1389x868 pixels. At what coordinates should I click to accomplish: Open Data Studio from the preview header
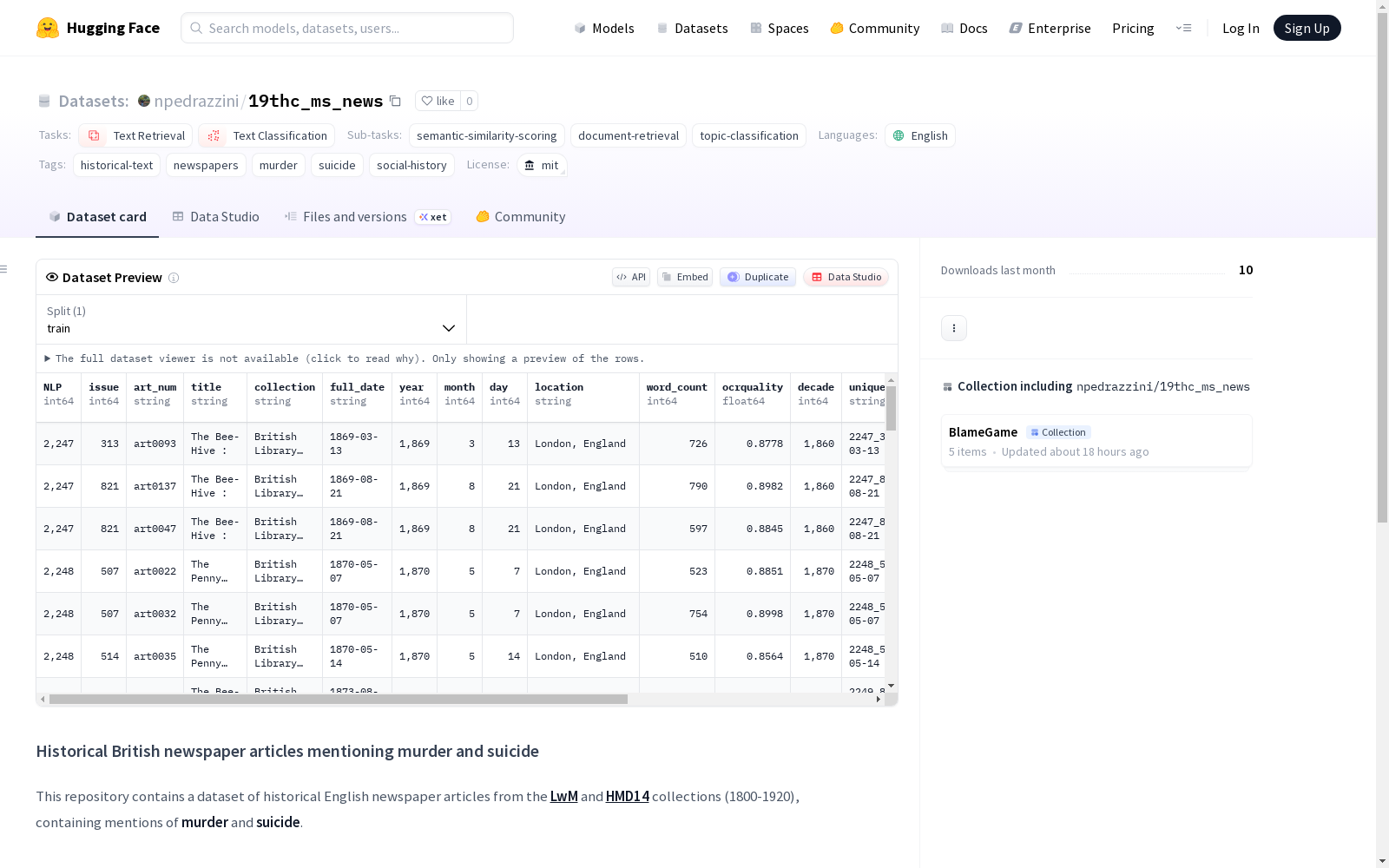[x=846, y=277]
